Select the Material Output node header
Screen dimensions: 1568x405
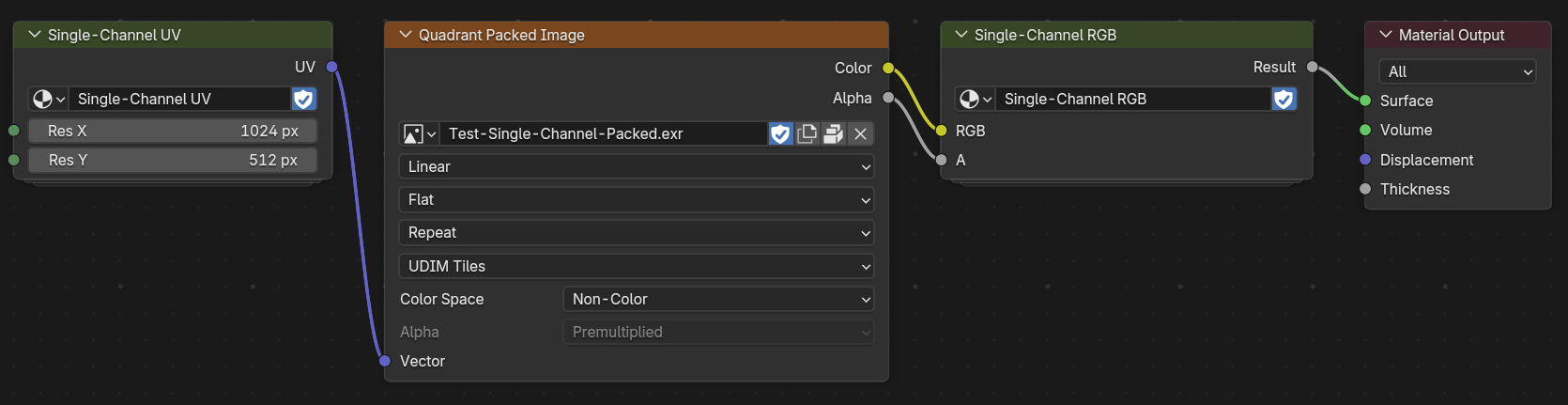1457,35
